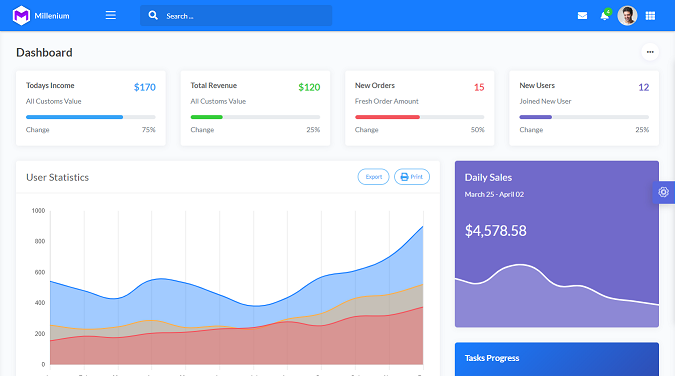Open the apps grid icon
Viewport: 675px width, 376px height.
click(650, 16)
